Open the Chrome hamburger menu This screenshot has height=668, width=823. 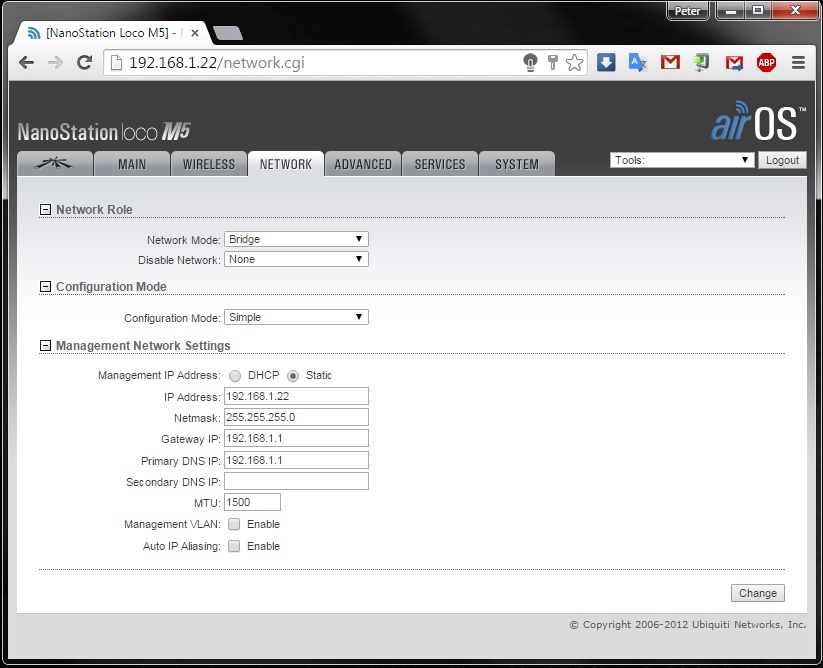(798, 62)
